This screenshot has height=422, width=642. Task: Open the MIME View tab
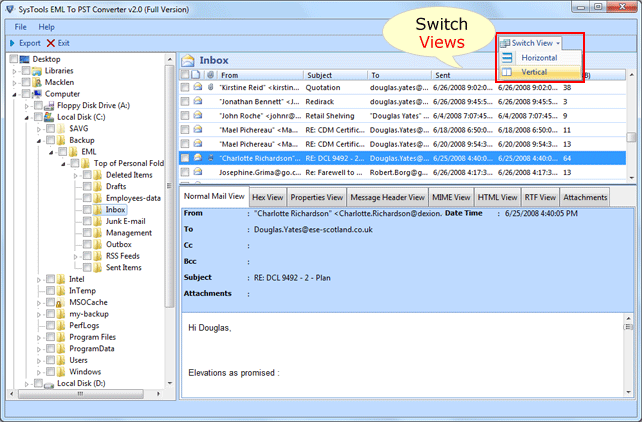click(x=451, y=197)
